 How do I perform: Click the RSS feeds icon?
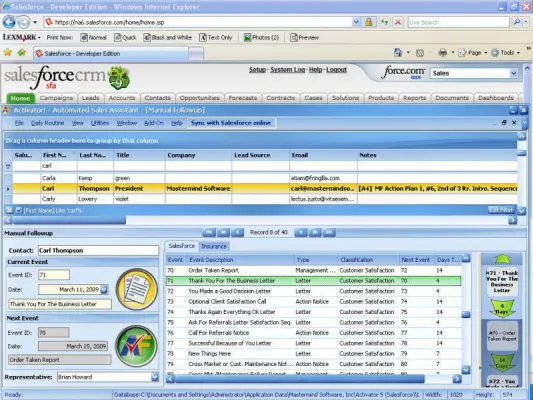(x=420, y=53)
